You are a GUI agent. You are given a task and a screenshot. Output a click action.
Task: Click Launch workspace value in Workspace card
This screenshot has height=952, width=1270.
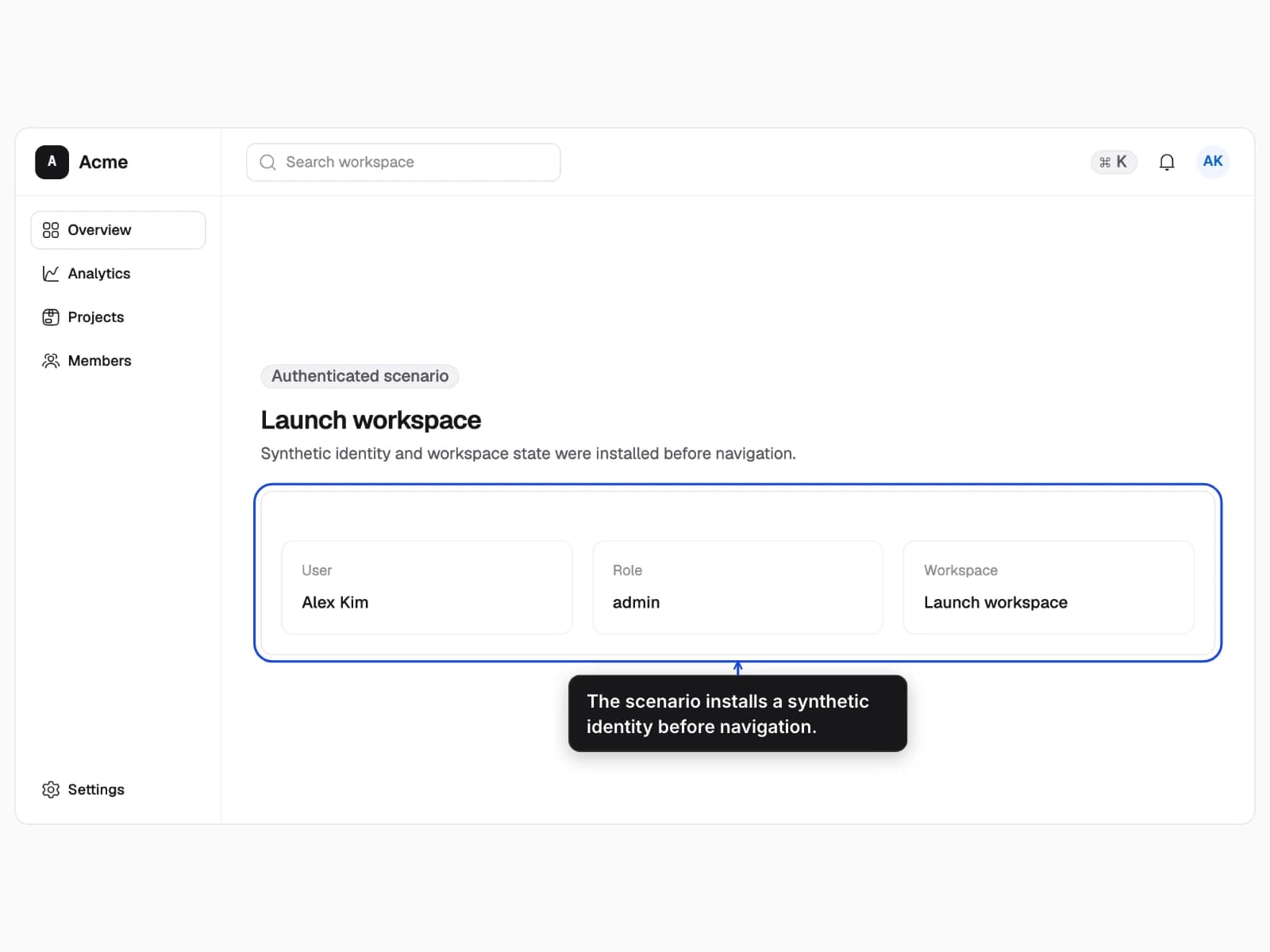pos(995,602)
